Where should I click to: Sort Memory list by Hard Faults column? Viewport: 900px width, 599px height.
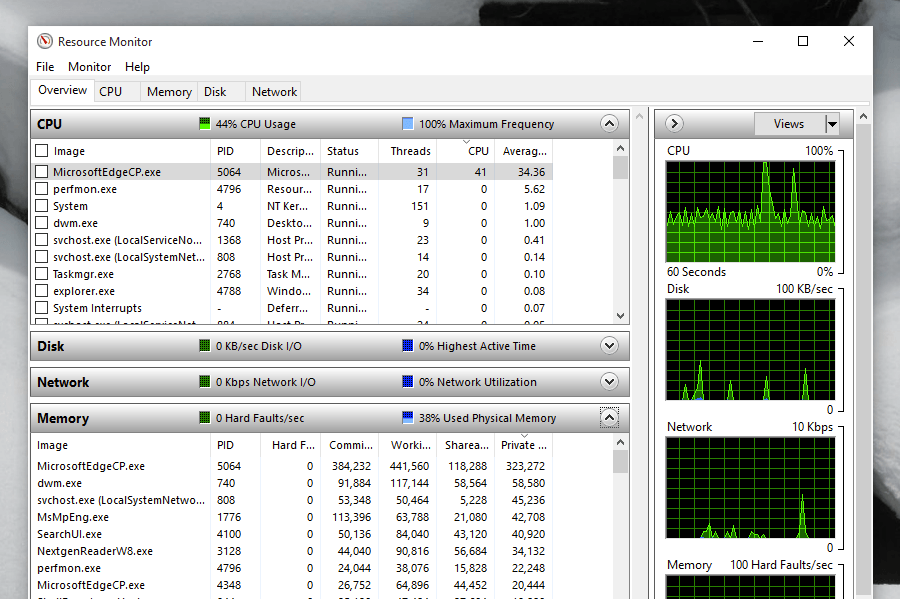[290, 445]
